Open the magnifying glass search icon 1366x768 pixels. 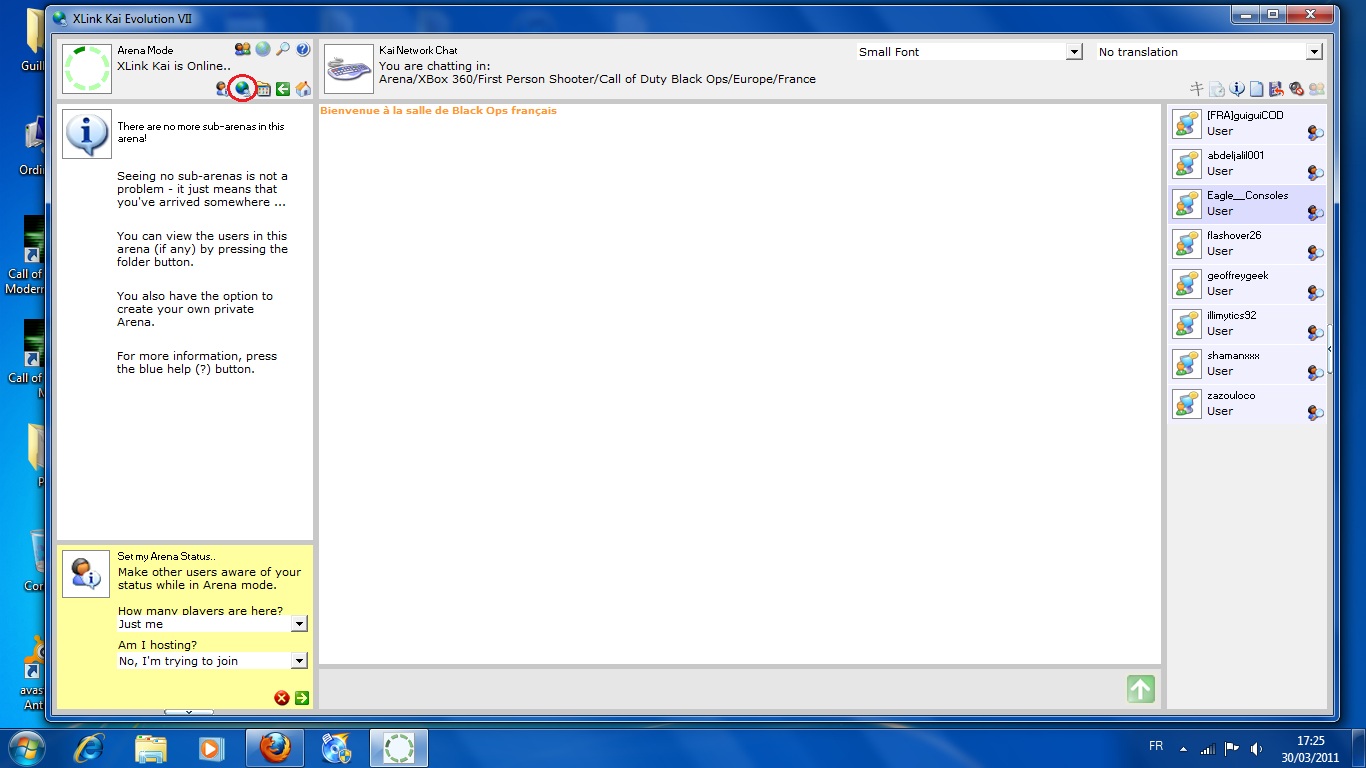click(283, 49)
